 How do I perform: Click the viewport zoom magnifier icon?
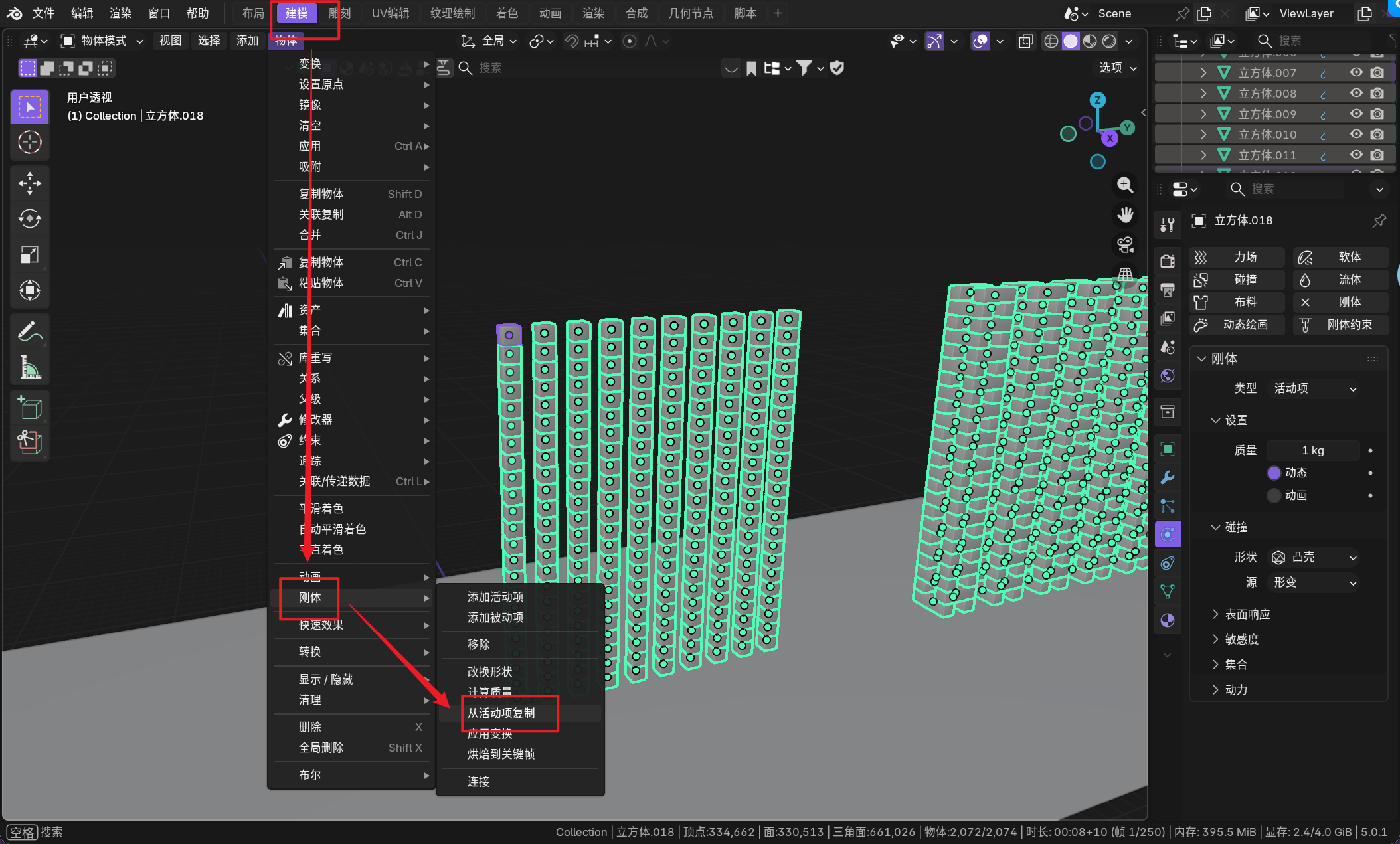[1125, 185]
